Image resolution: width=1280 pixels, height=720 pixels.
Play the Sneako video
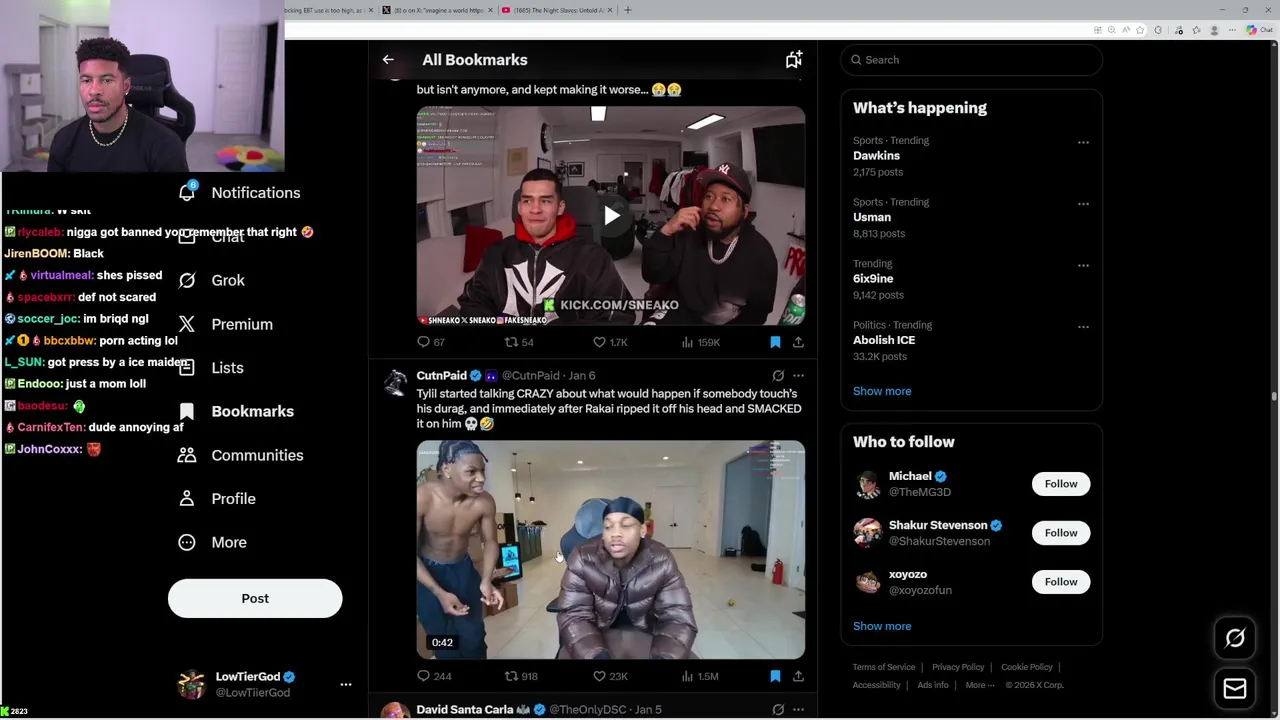point(611,215)
